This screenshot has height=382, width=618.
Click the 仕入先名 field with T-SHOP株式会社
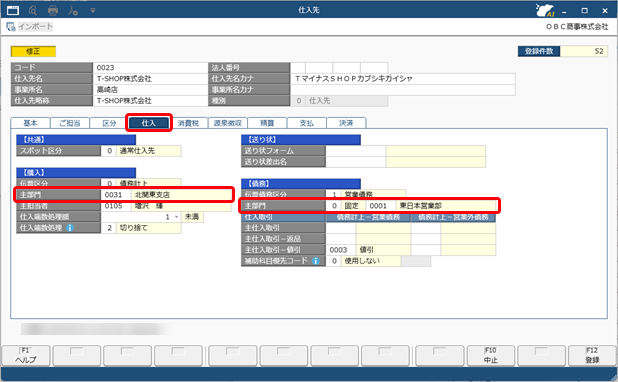[x=151, y=79]
